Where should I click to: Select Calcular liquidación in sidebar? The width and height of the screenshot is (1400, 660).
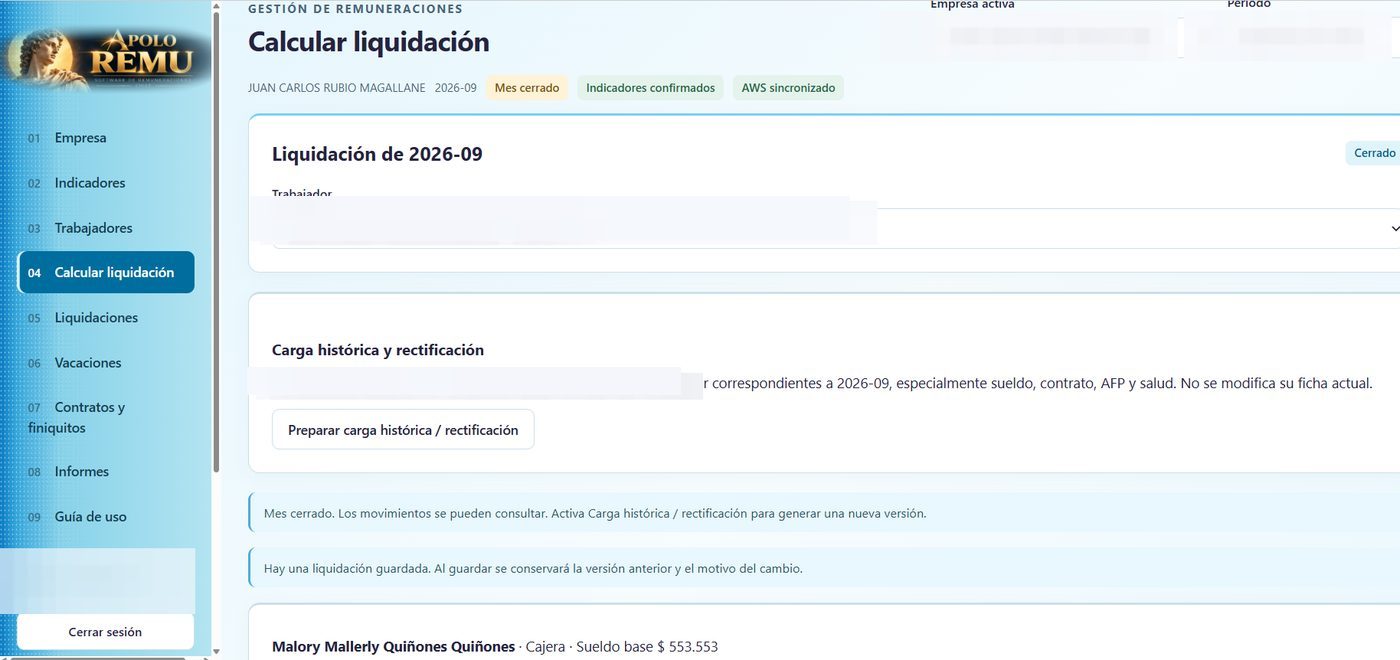[106, 272]
